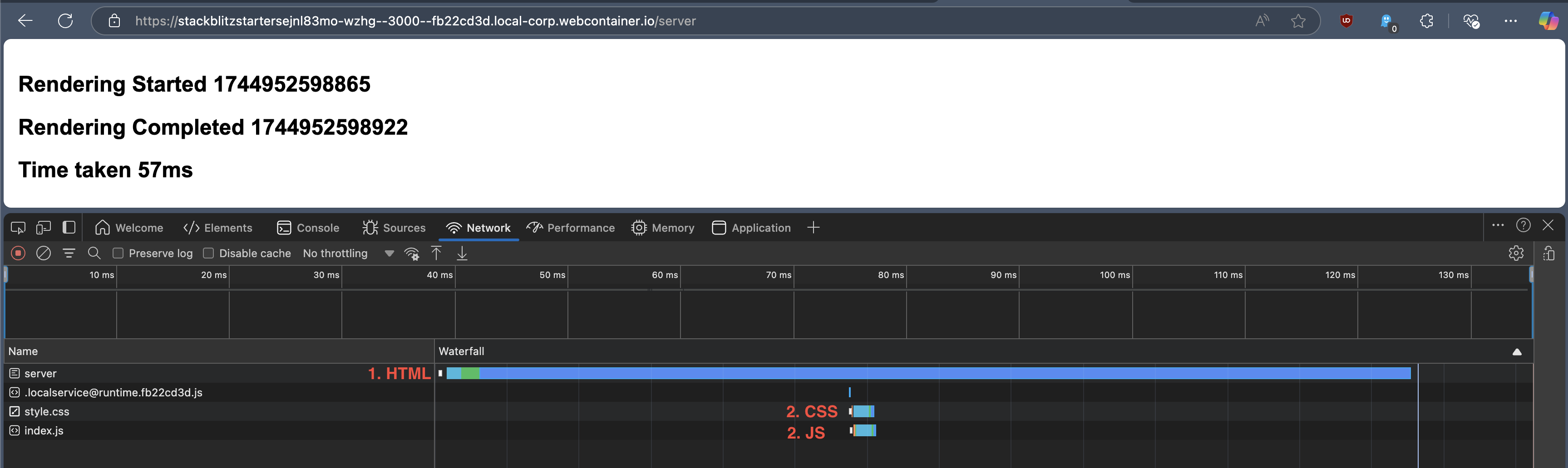
Task: Add more tools with plus button
Action: coord(813,228)
